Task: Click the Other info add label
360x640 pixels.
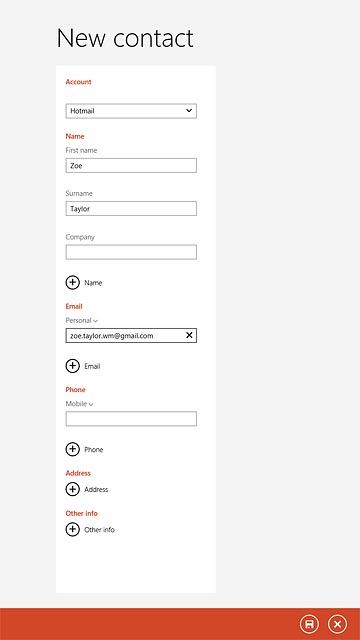Action: click(99, 529)
